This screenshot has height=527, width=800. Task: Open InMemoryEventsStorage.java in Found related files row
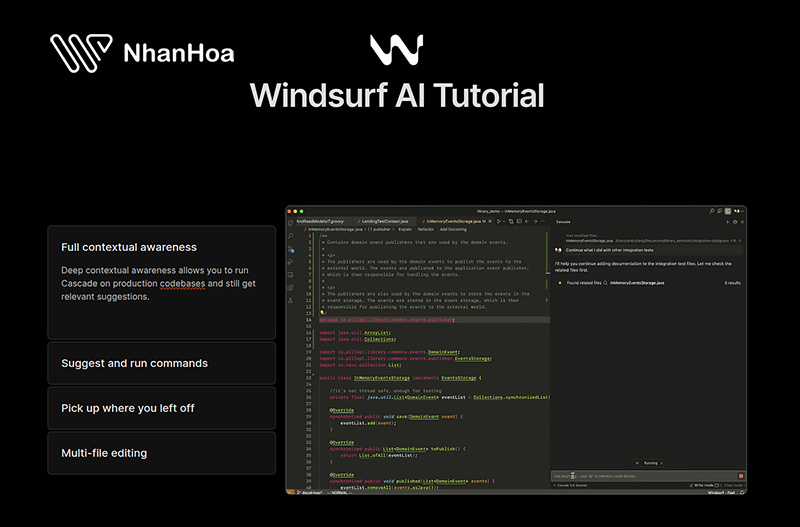(x=637, y=283)
